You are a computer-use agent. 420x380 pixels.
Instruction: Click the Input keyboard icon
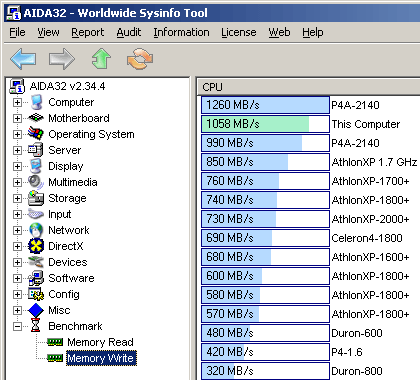click(36, 214)
